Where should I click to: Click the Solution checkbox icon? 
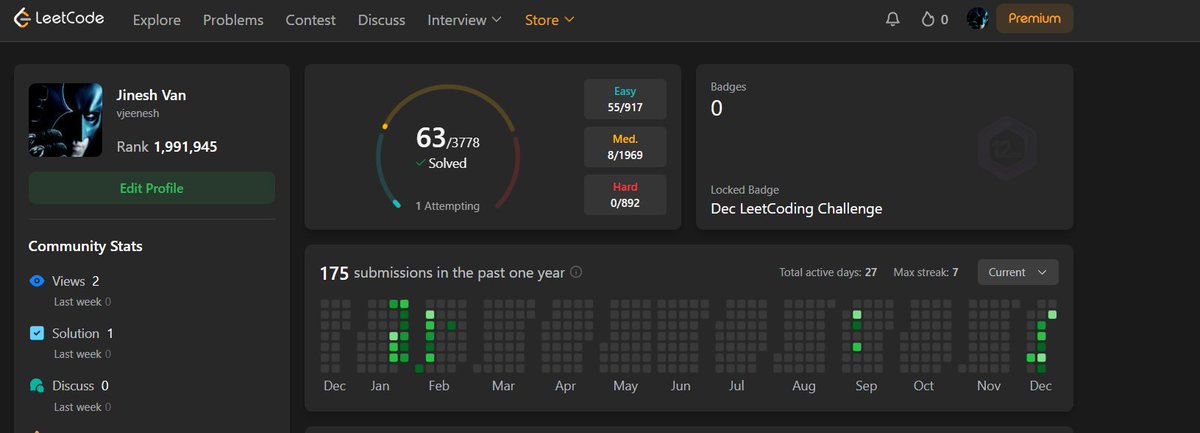click(x=37, y=333)
